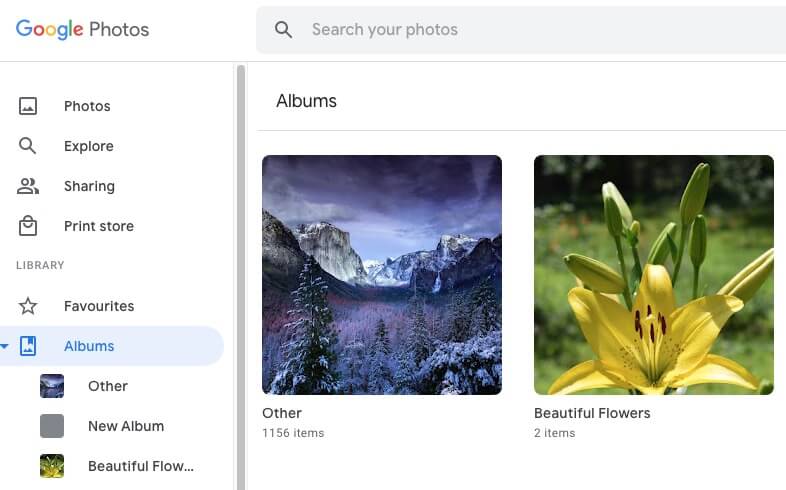Collapse the Albums tree arrow

[5, 346]
